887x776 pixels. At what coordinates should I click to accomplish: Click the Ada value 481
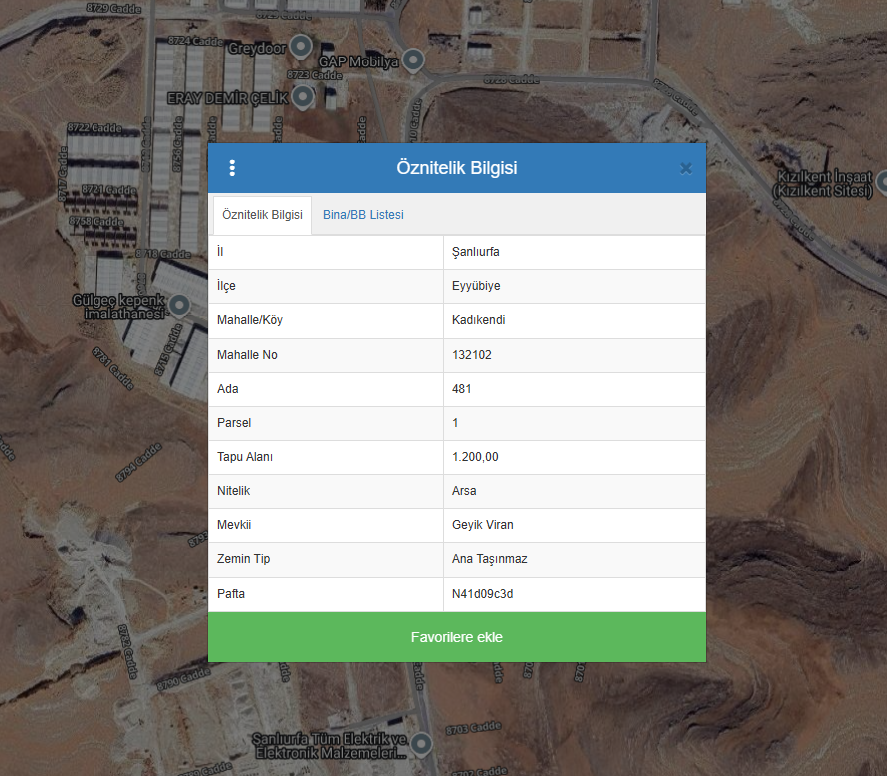[x=461, y=389]
